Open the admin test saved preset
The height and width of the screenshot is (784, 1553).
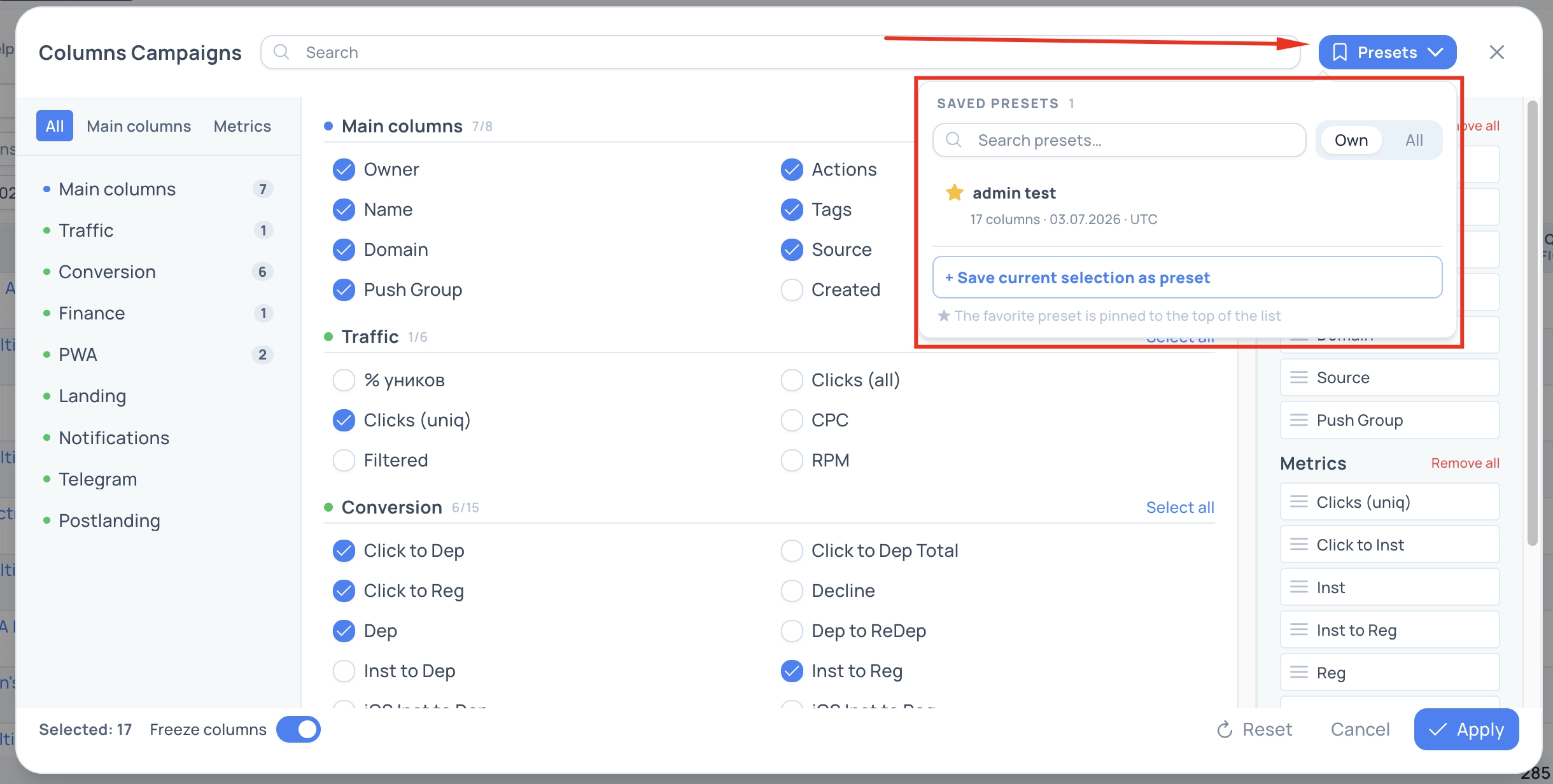pyautogui.click(x=1187, y=205)
